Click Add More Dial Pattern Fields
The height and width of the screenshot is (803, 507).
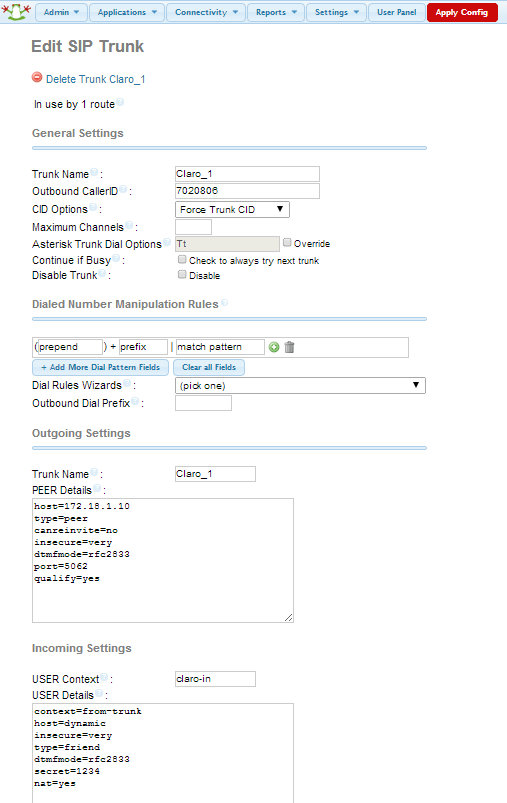(x=100, y=367)
